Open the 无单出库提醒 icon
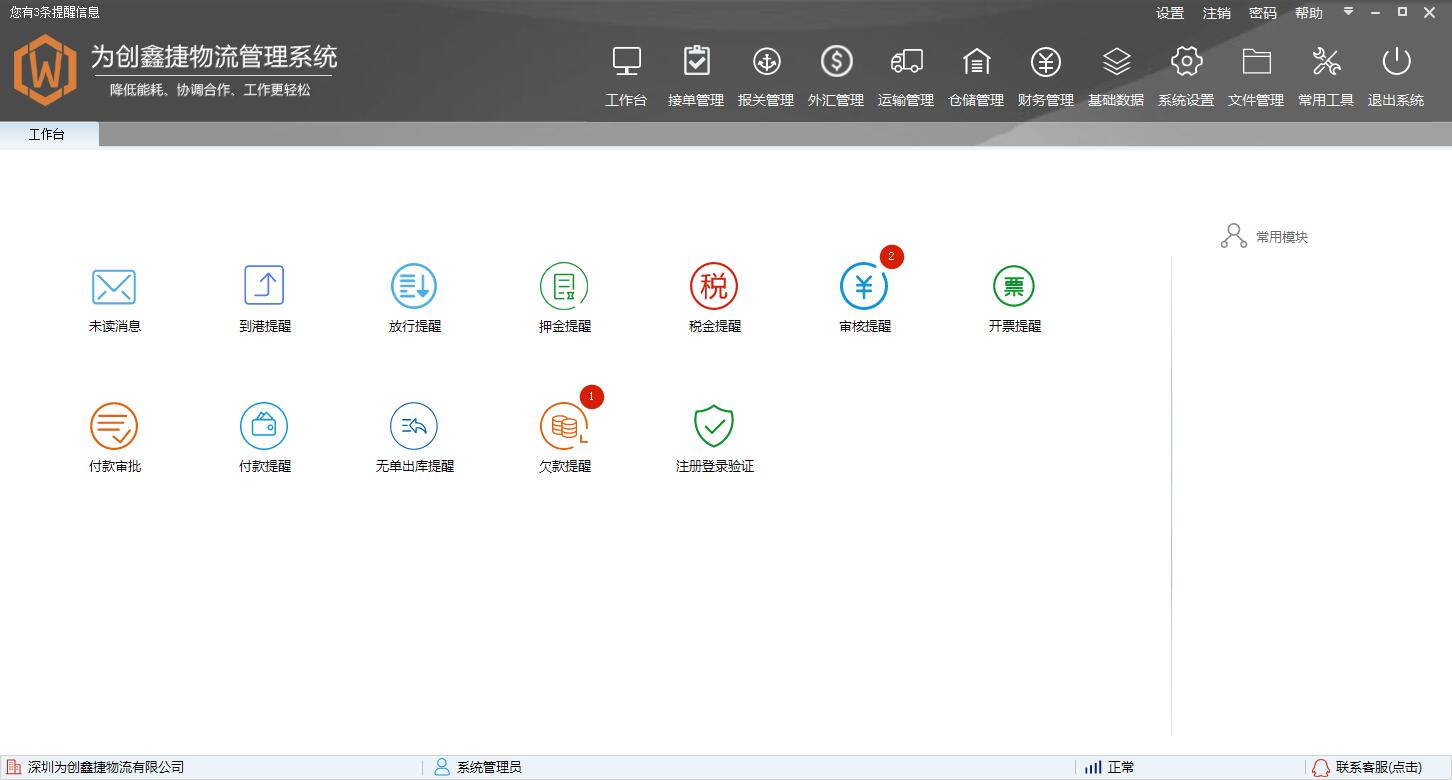This screenshot has width=1452, height=780. [x=414, y=426]
